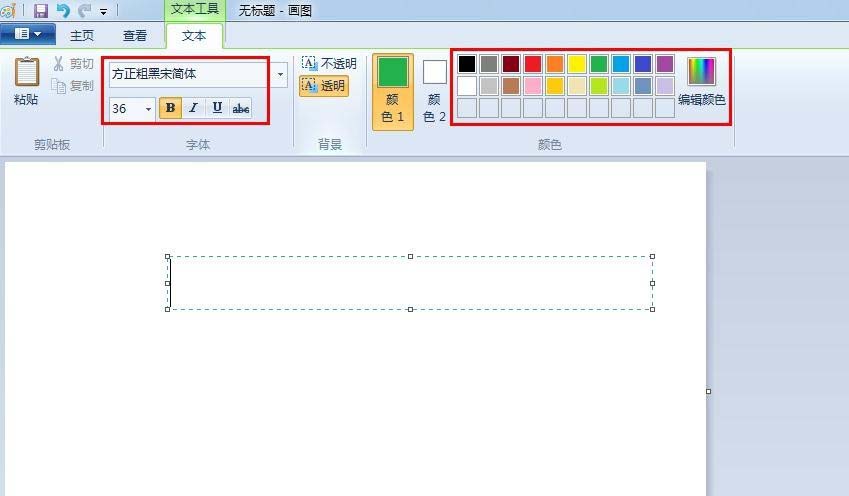Select 颜色 1 foreground color button
Viewport: 849px width, 496px height.
click(x=393, y=92)
